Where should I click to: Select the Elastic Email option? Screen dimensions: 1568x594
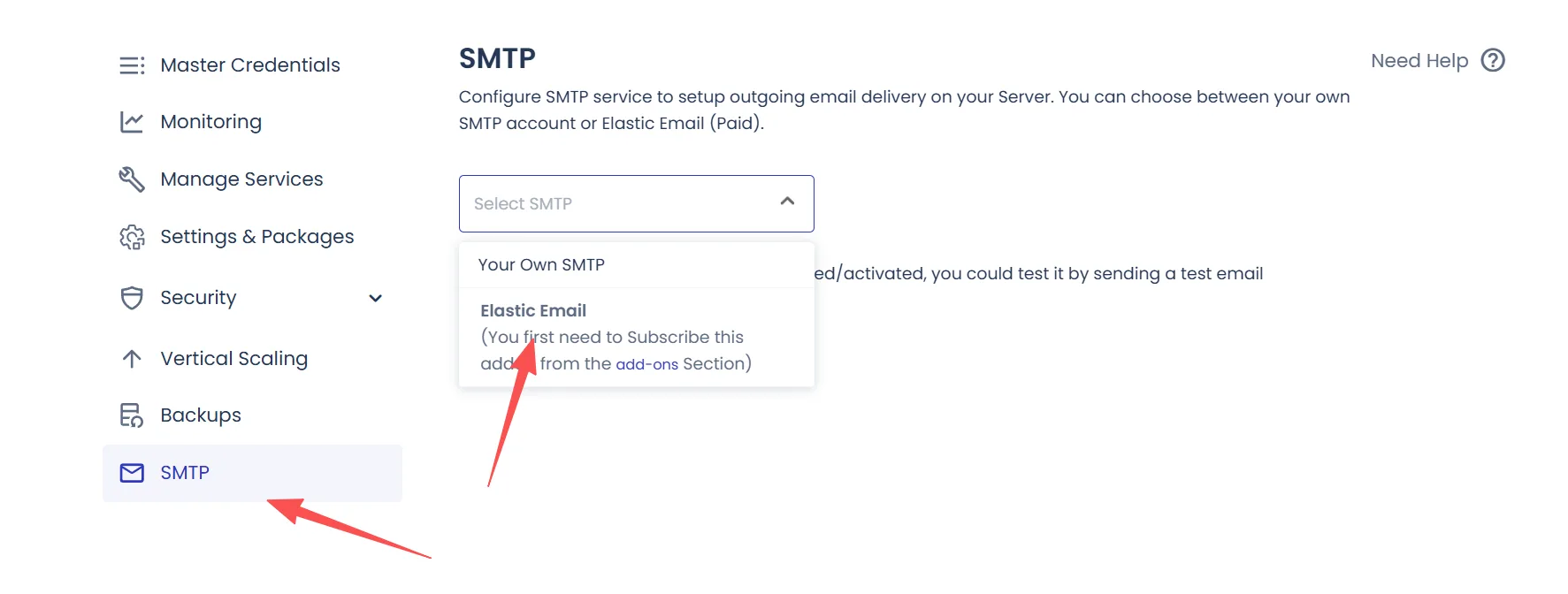(x=533, y=310)
